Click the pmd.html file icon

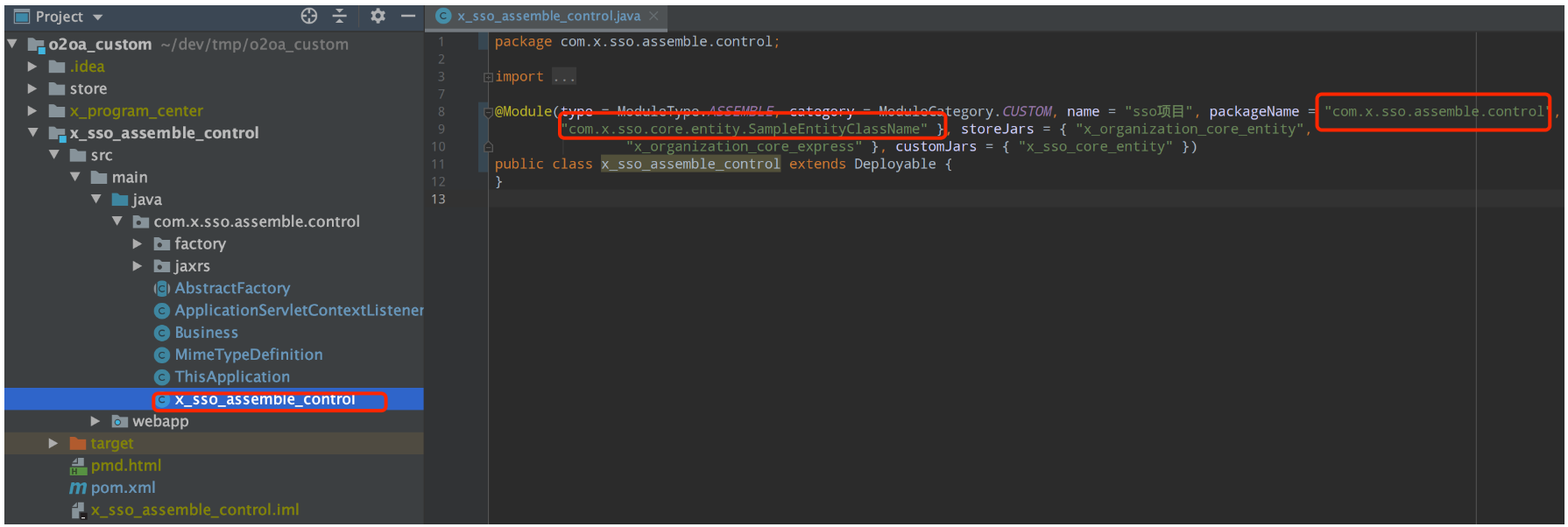pos(78,466)
